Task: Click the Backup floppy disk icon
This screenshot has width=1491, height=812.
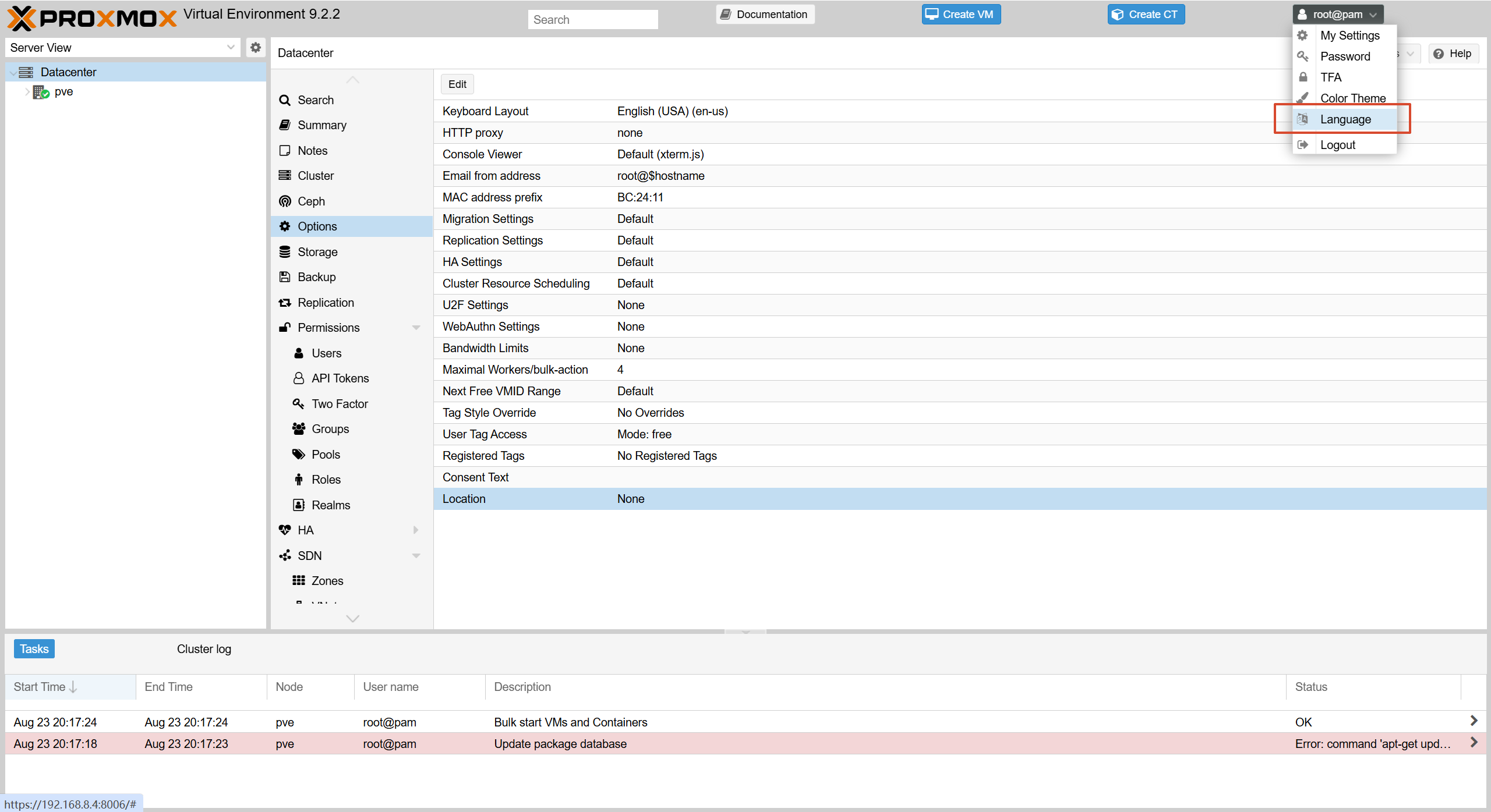Action: point(285,277)
